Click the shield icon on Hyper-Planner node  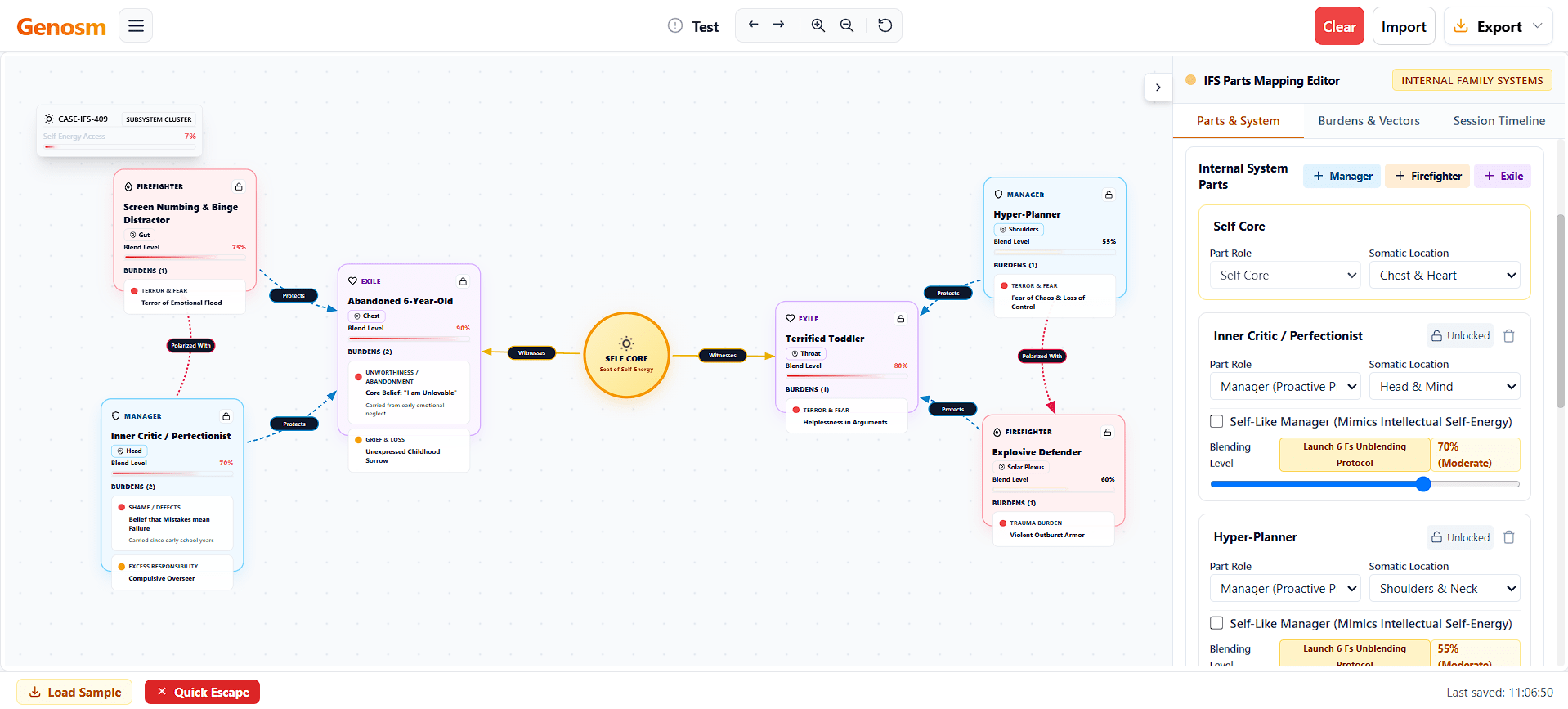tap(998, 194)
